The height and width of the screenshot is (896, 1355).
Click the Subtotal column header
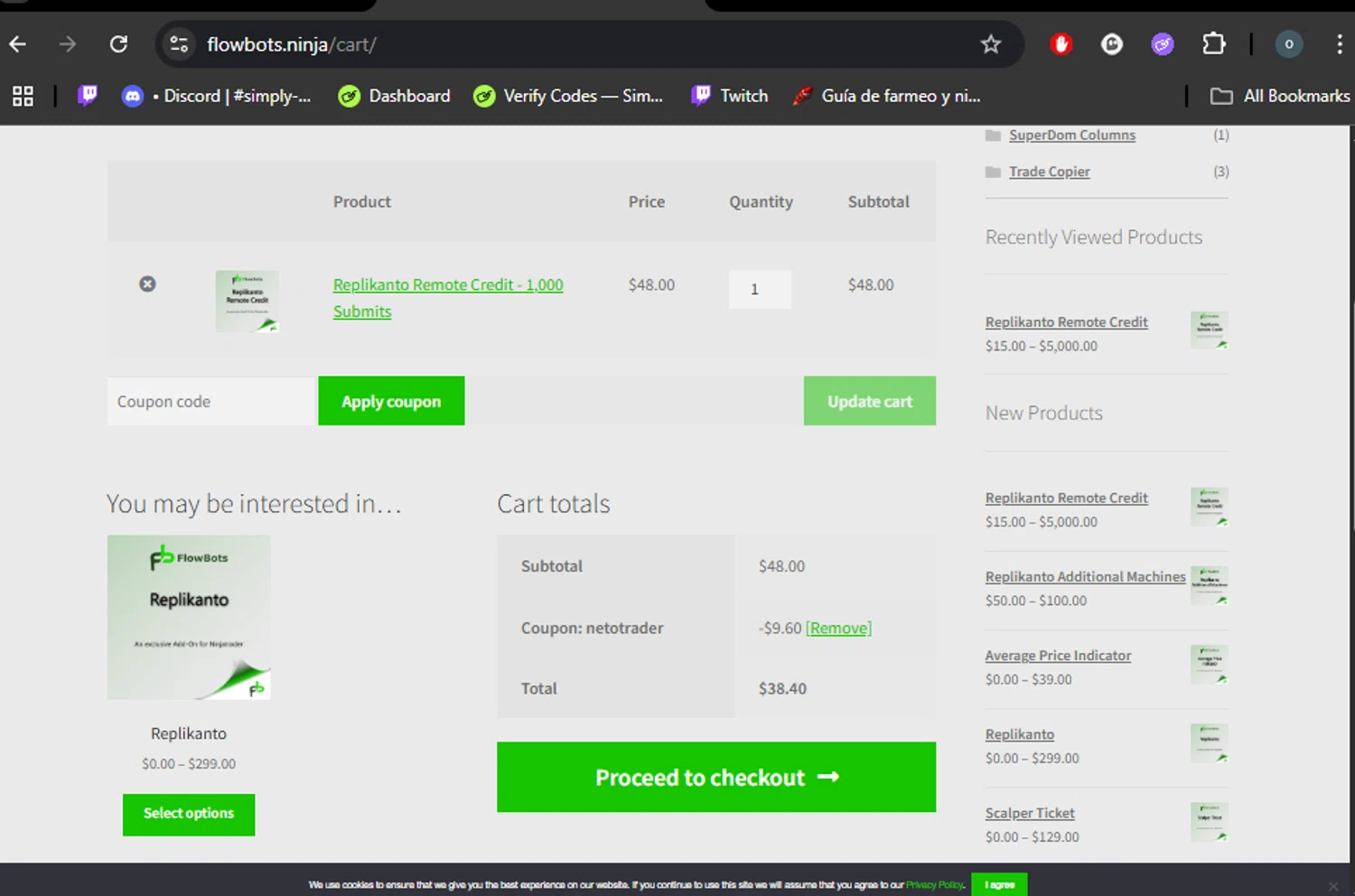[x=878, y=201]
